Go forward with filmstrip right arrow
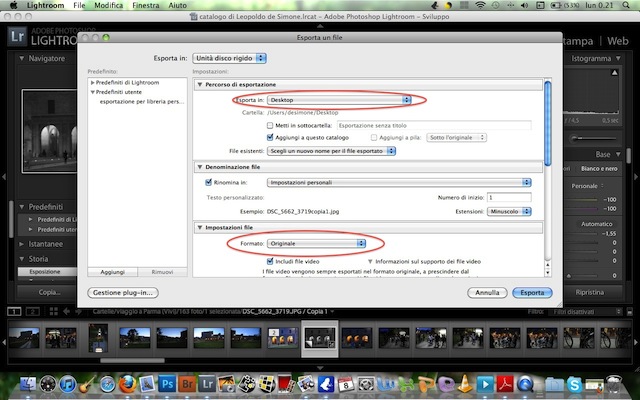The image size is (640, 400). coord(78,311)
